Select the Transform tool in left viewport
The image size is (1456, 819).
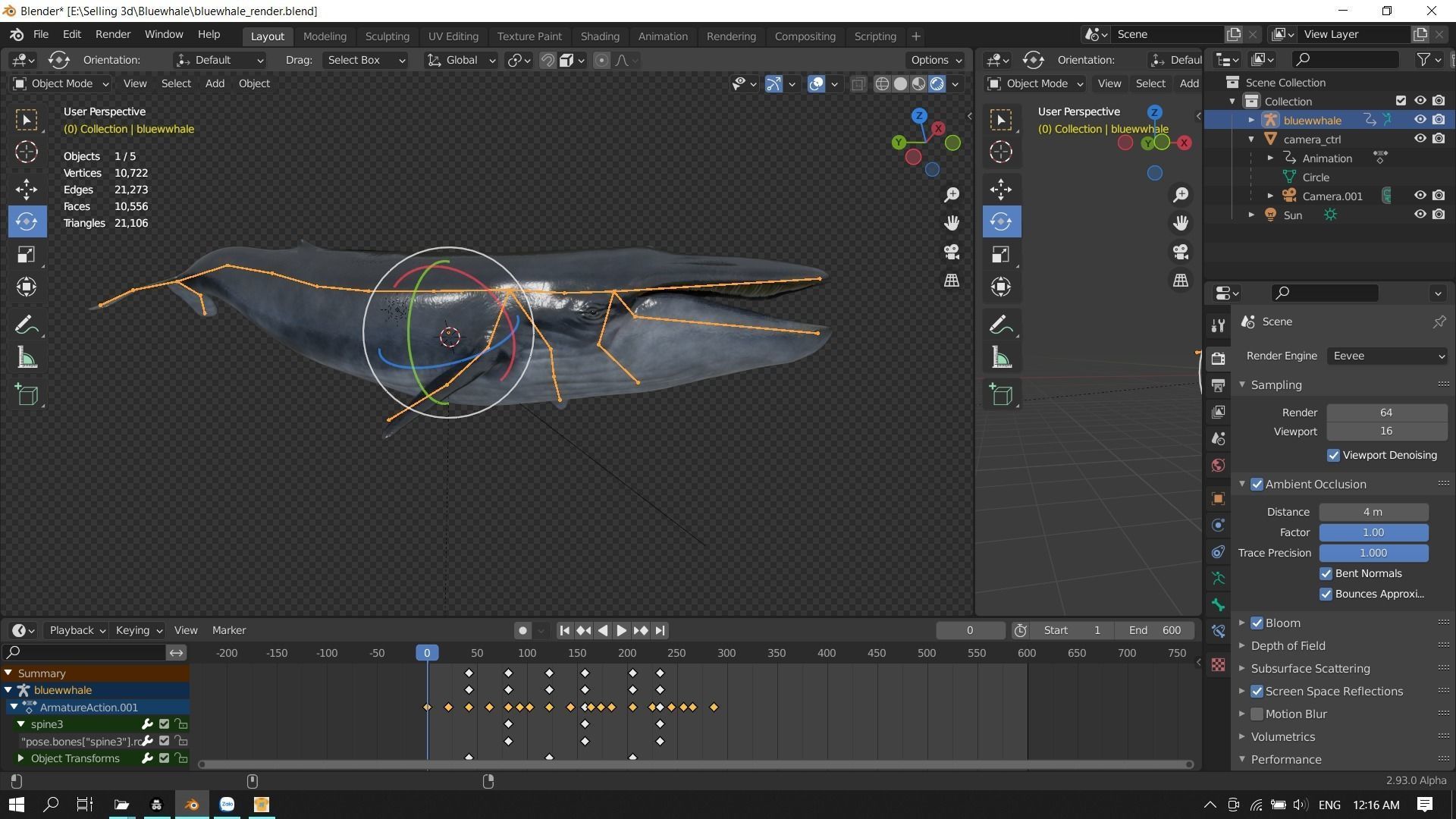click(27, 287)
